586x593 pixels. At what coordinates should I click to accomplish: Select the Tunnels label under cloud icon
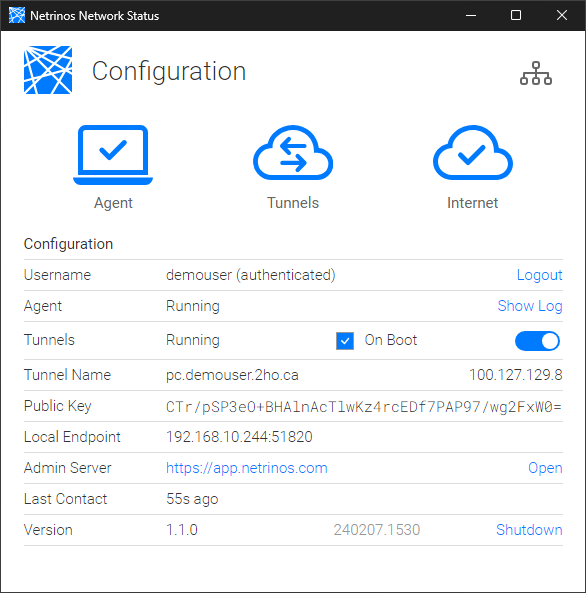click(x=293, y=203)
